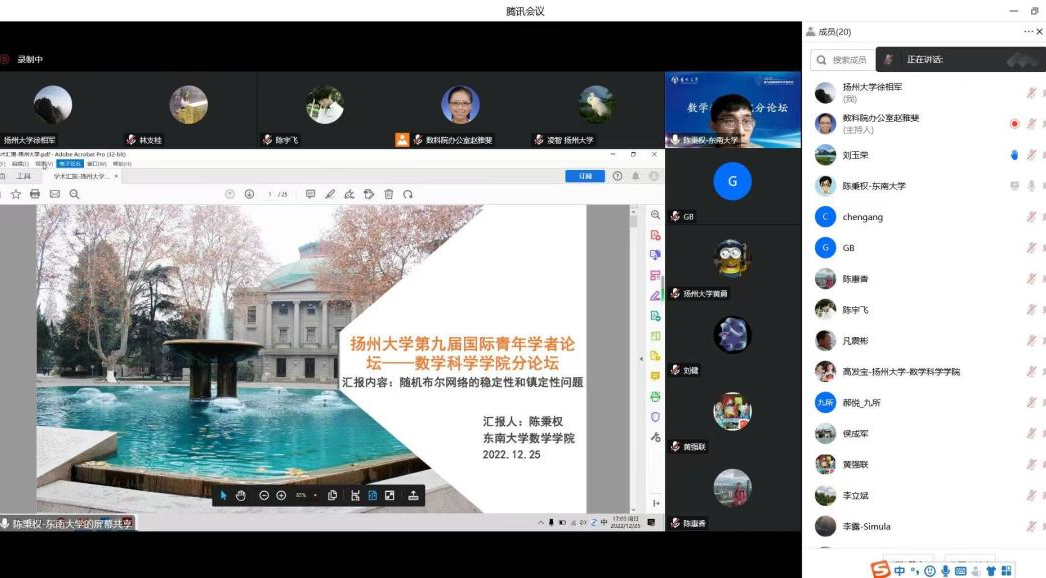The height and width of the screenshot is (578, 1046).
Task: Click the star bookmark icon in Acrobat
Action: click(x=15, y=194)
